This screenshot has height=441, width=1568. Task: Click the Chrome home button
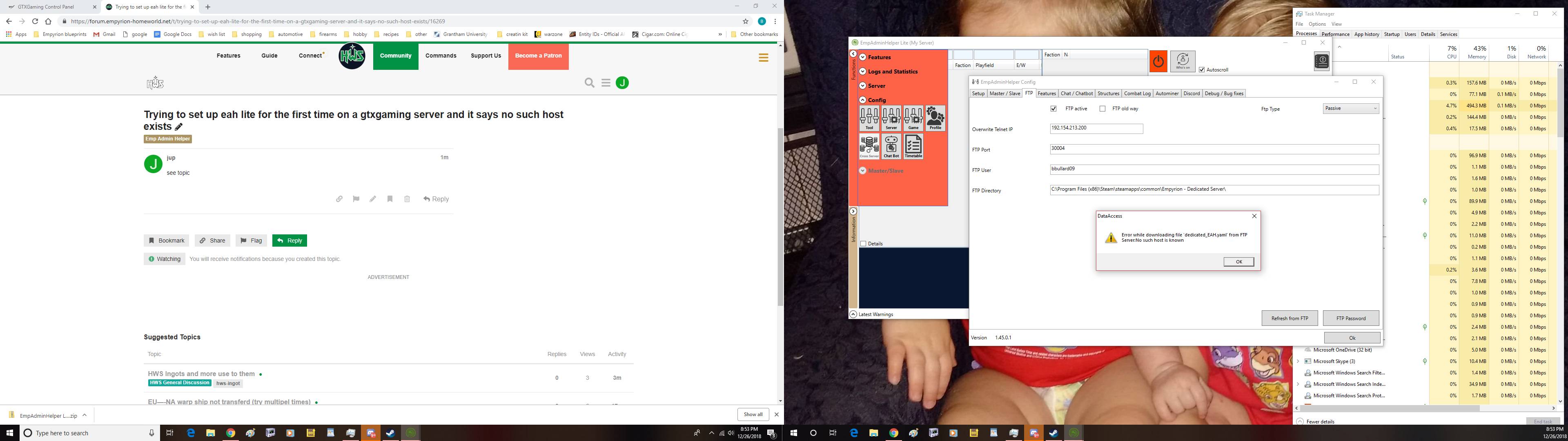click(48, 21)
